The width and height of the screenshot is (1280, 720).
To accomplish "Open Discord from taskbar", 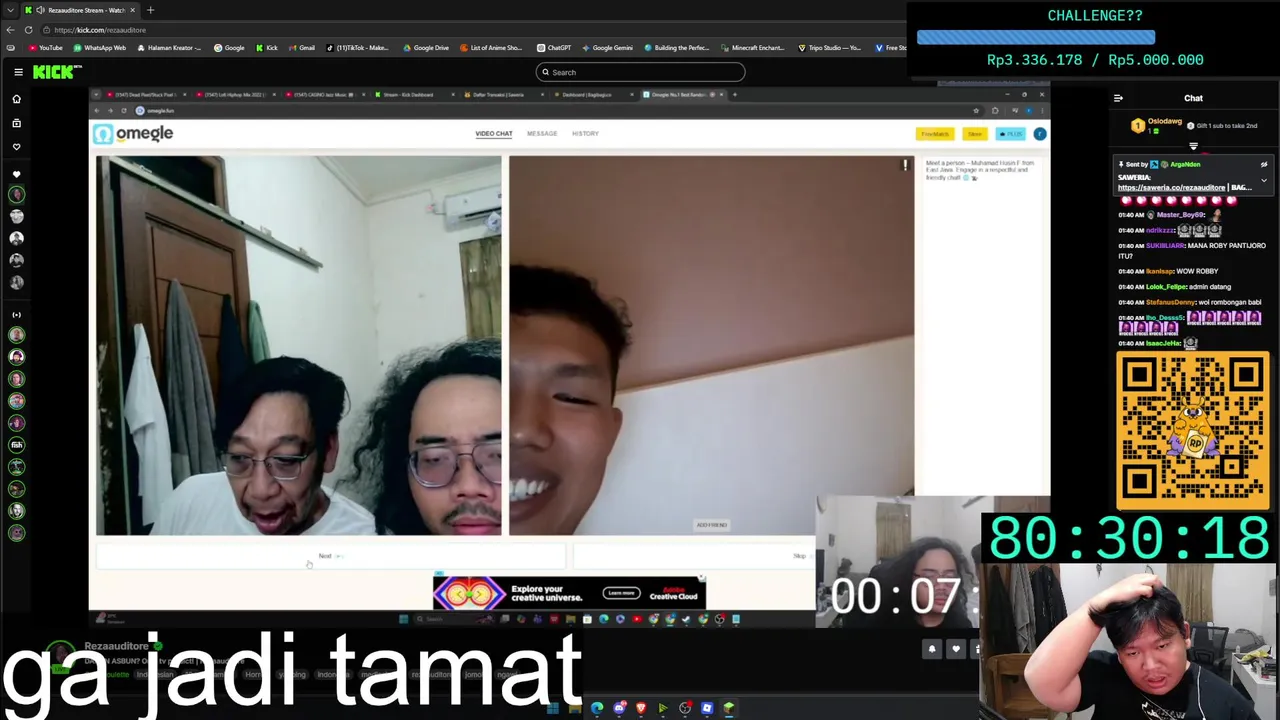I will [x=619, y=708].
